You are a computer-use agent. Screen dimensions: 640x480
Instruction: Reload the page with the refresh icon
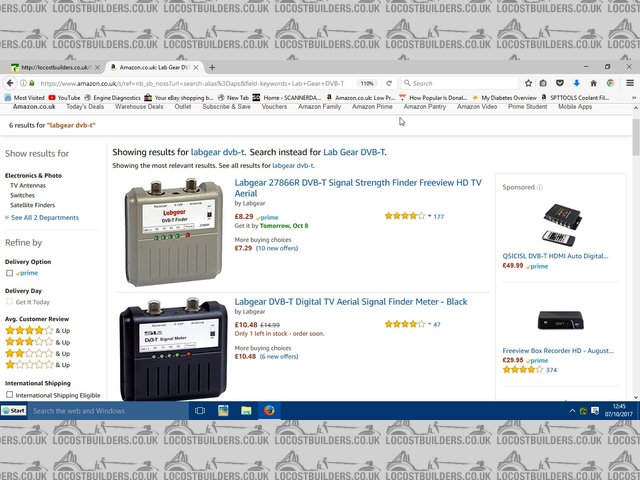(389, 83)
